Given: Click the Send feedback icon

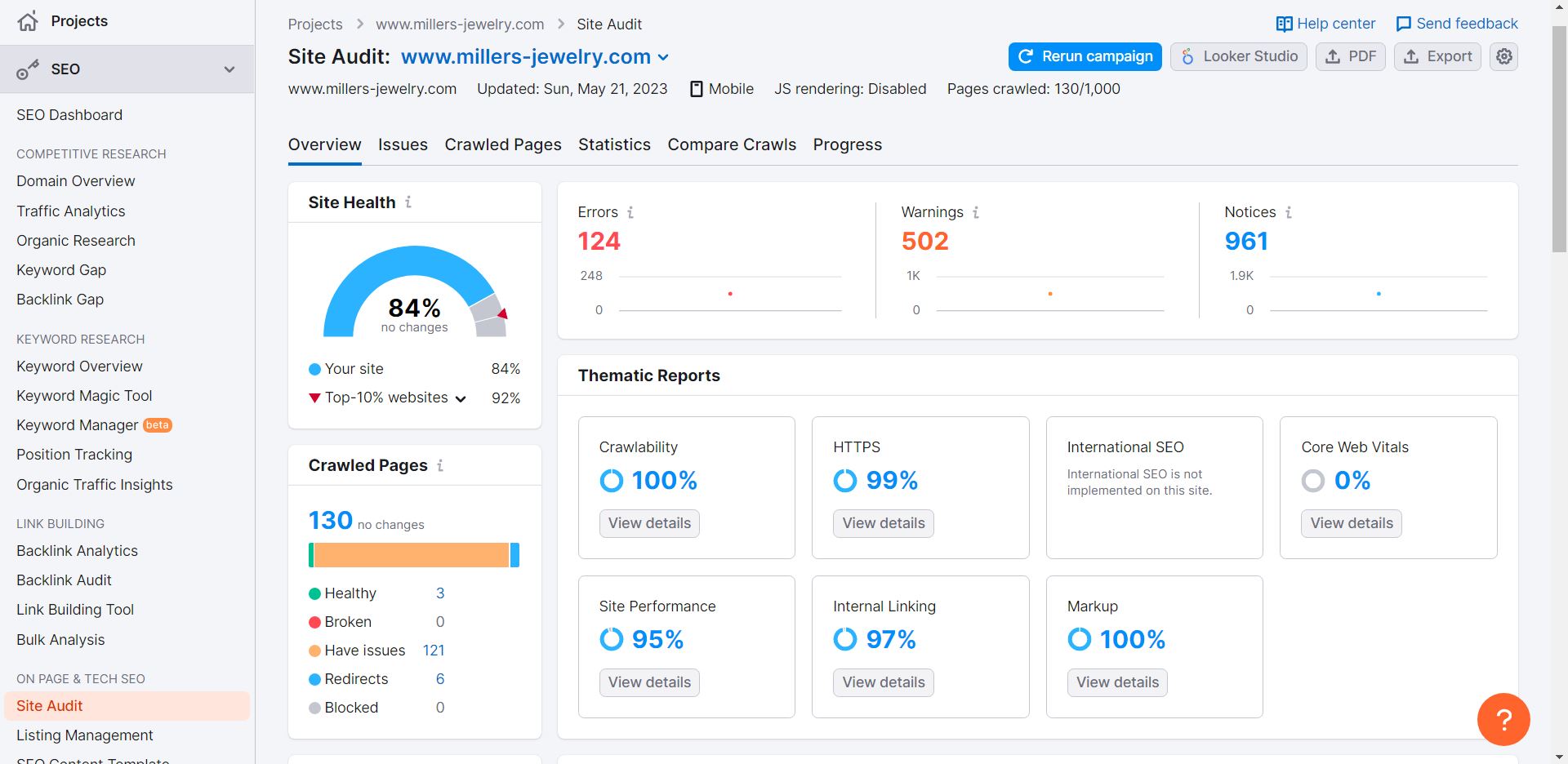Looking at the screenshot, I should [1404, 23].
